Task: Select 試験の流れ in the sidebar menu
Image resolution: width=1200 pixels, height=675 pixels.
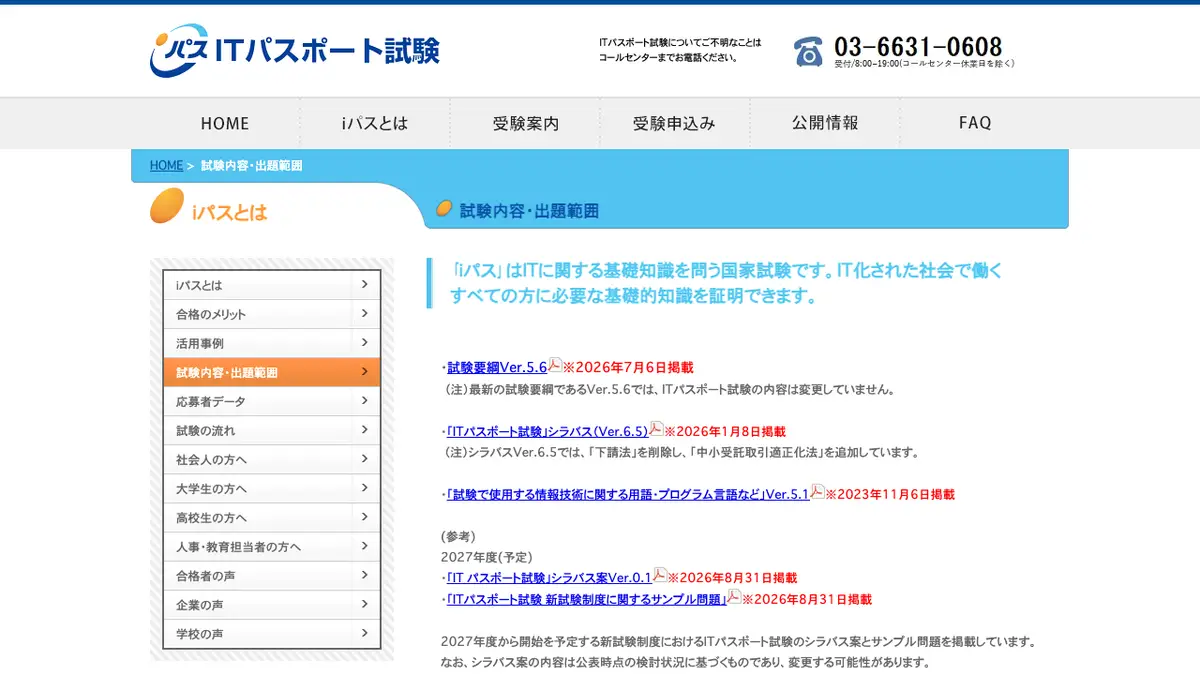Action: pos(272,430)
